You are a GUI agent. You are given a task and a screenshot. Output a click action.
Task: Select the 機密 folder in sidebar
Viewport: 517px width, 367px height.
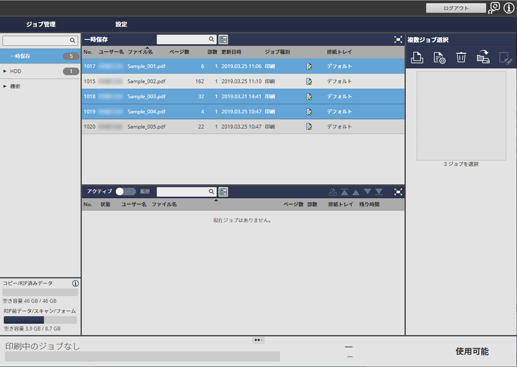[40, 86]
